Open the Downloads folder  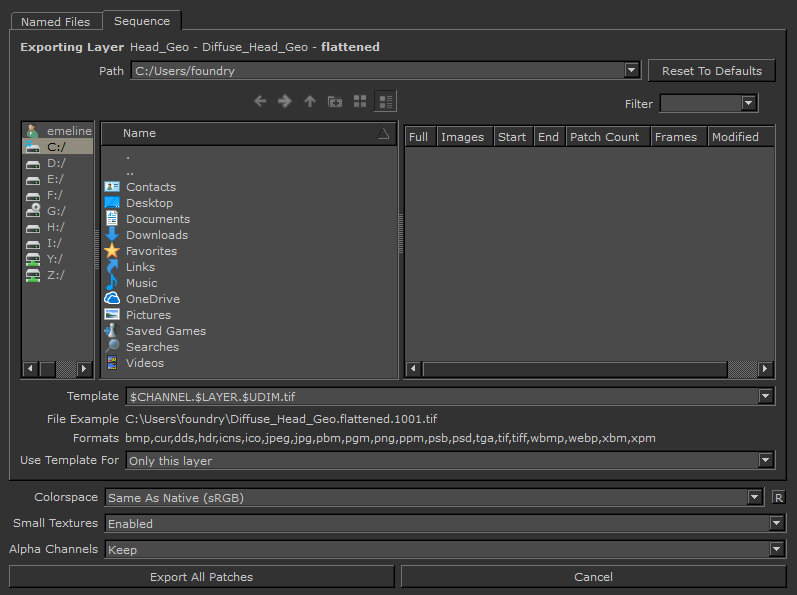click(156, 235)
